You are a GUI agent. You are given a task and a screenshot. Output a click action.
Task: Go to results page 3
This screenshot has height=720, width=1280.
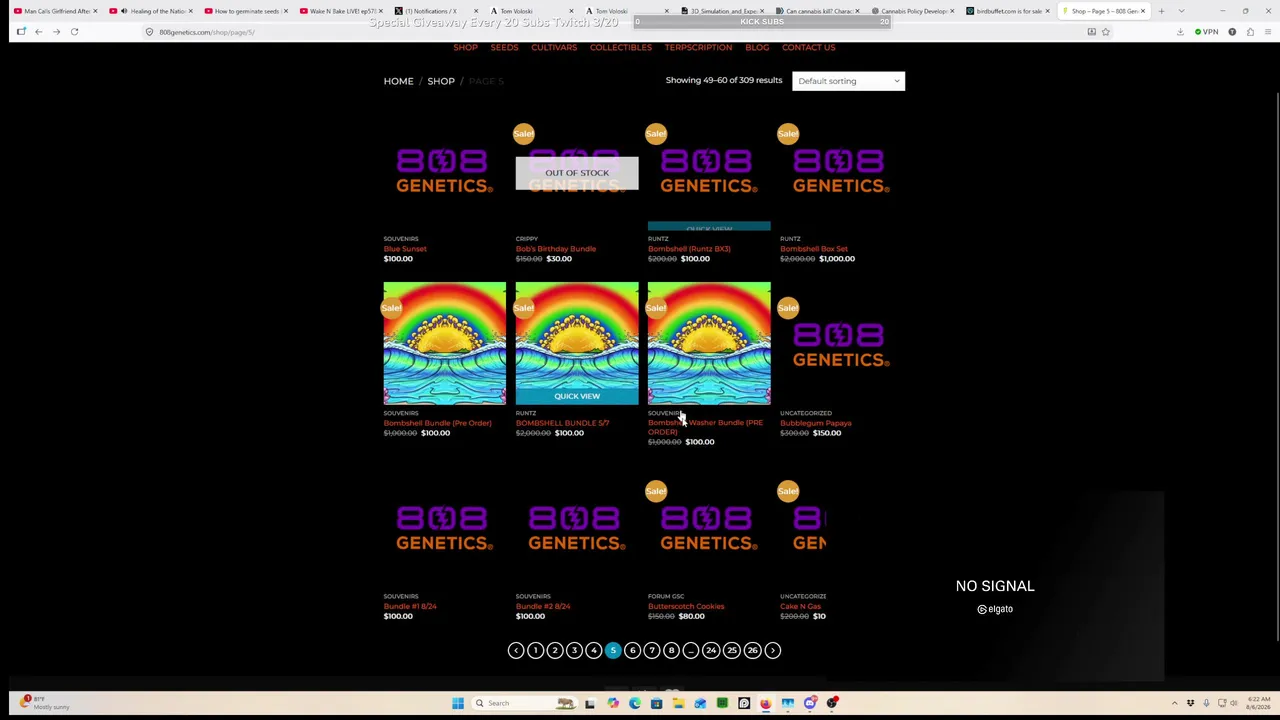(574, 651)
